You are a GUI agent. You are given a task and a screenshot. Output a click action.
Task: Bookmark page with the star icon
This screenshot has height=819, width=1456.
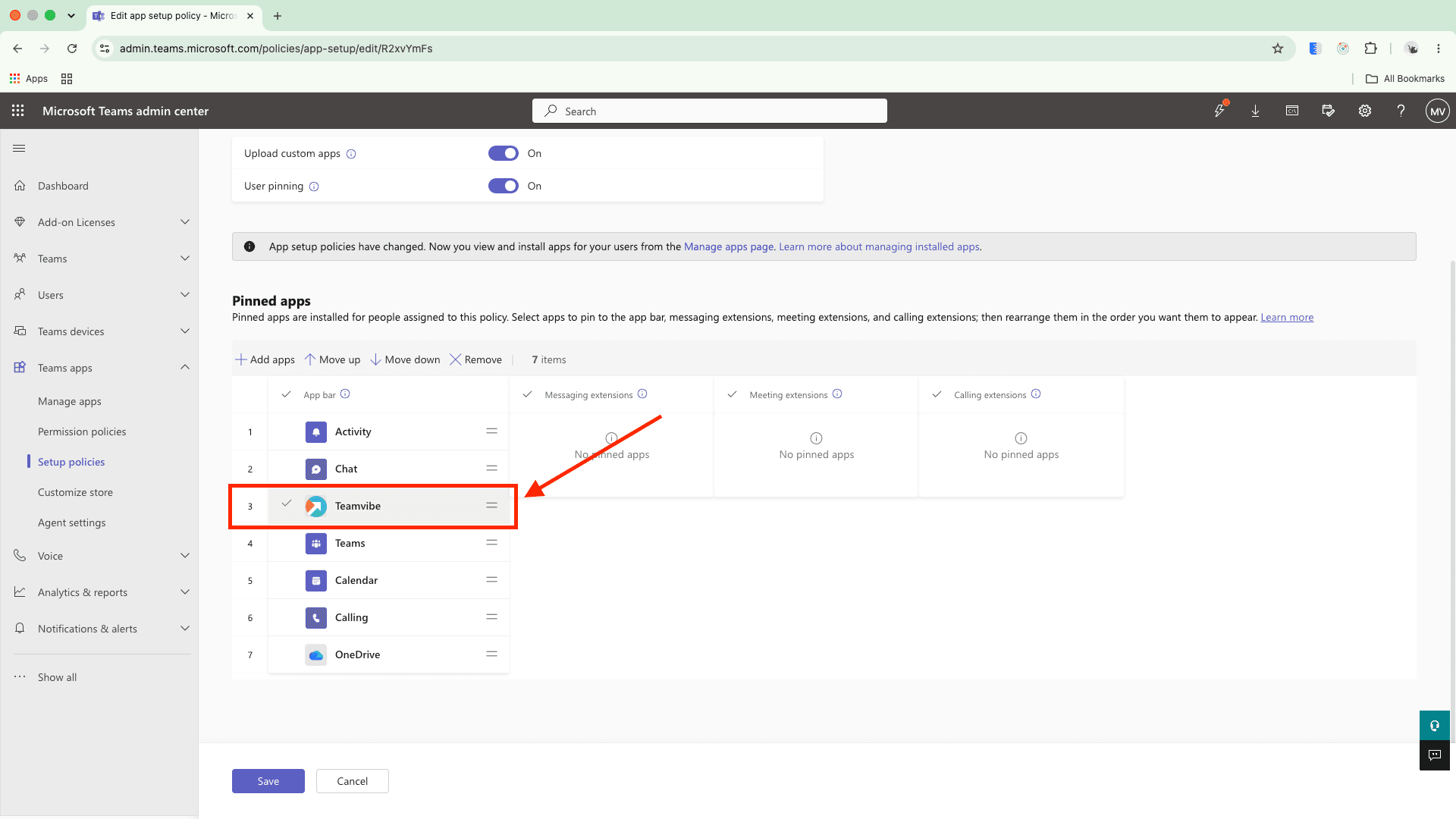coord(1278,49)
